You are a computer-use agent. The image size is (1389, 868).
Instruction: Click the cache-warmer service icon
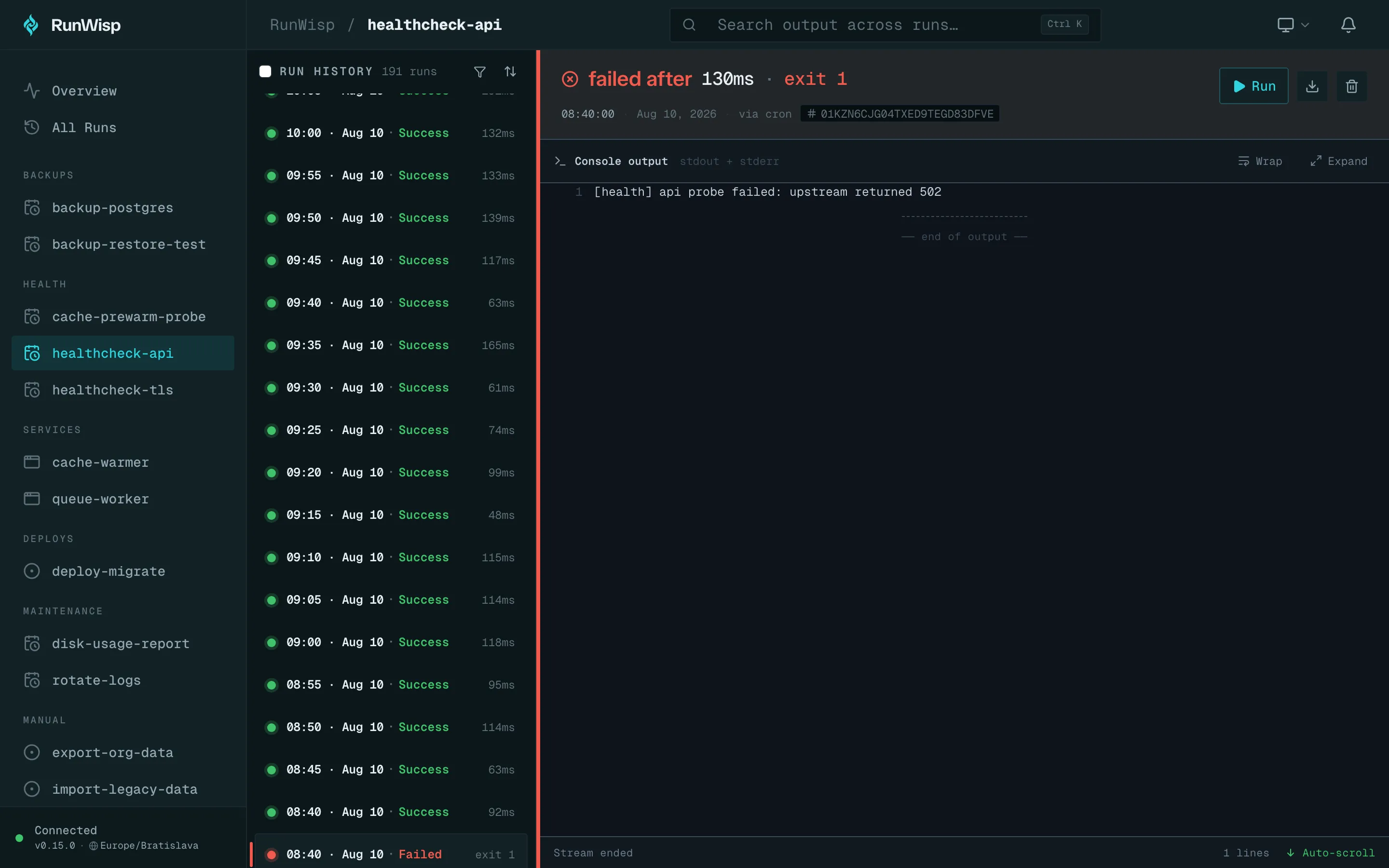(31, 462)
